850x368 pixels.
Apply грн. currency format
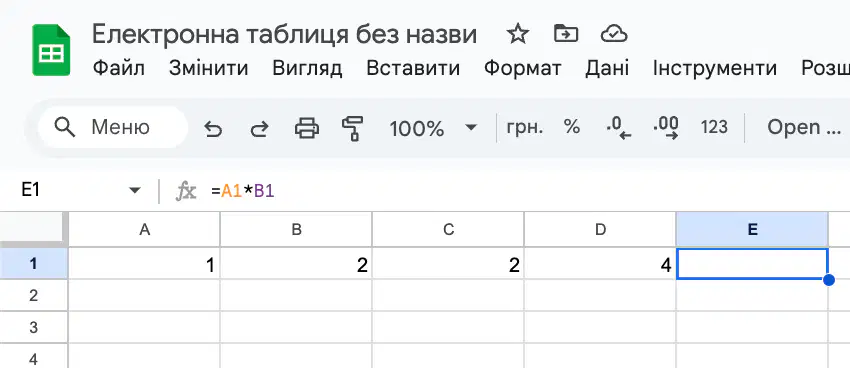524,128
